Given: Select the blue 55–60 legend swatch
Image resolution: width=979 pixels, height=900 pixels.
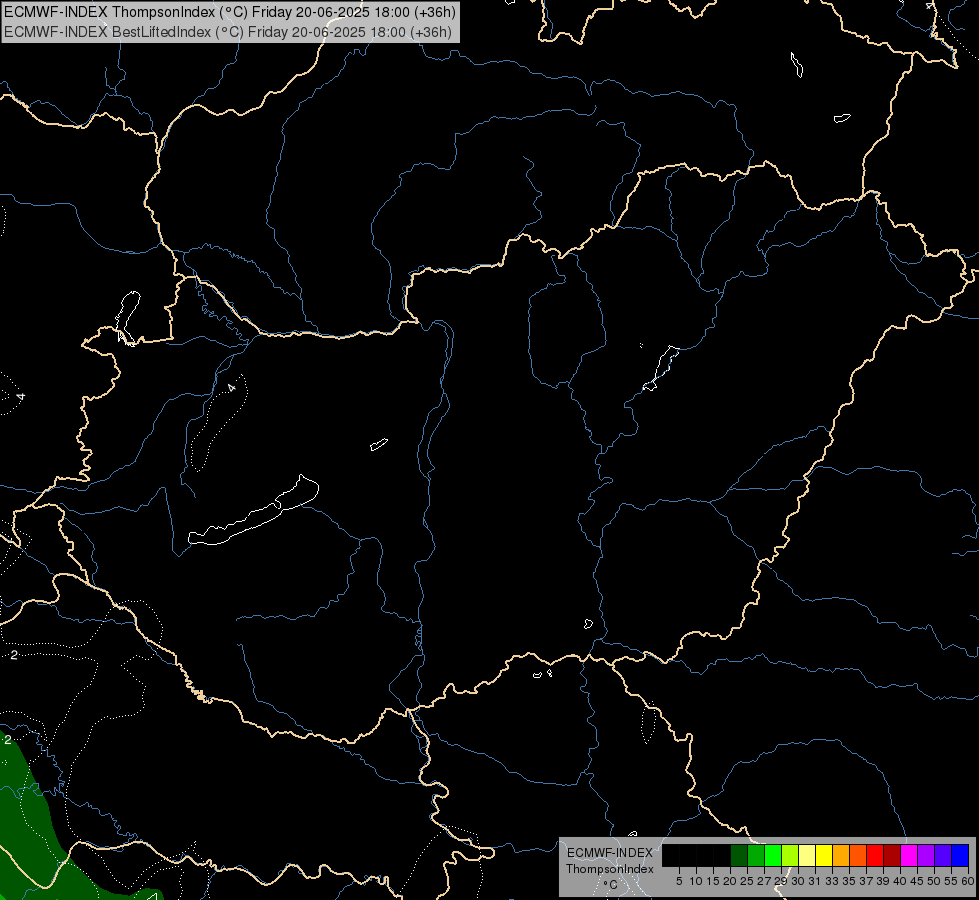Looking at the screenshot, I should point(960,855).
